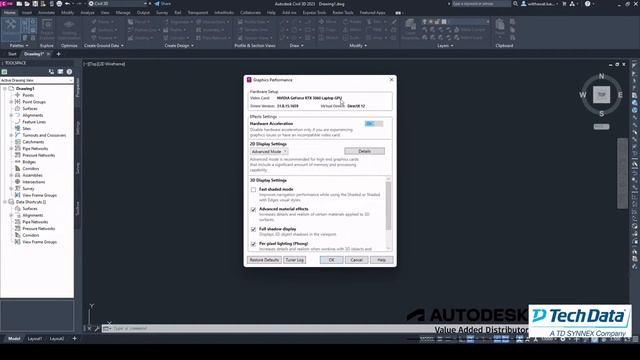Switch to the Annotate ribbon tab
The height and width of the screenshot is (360, 640).
point(47,13)
